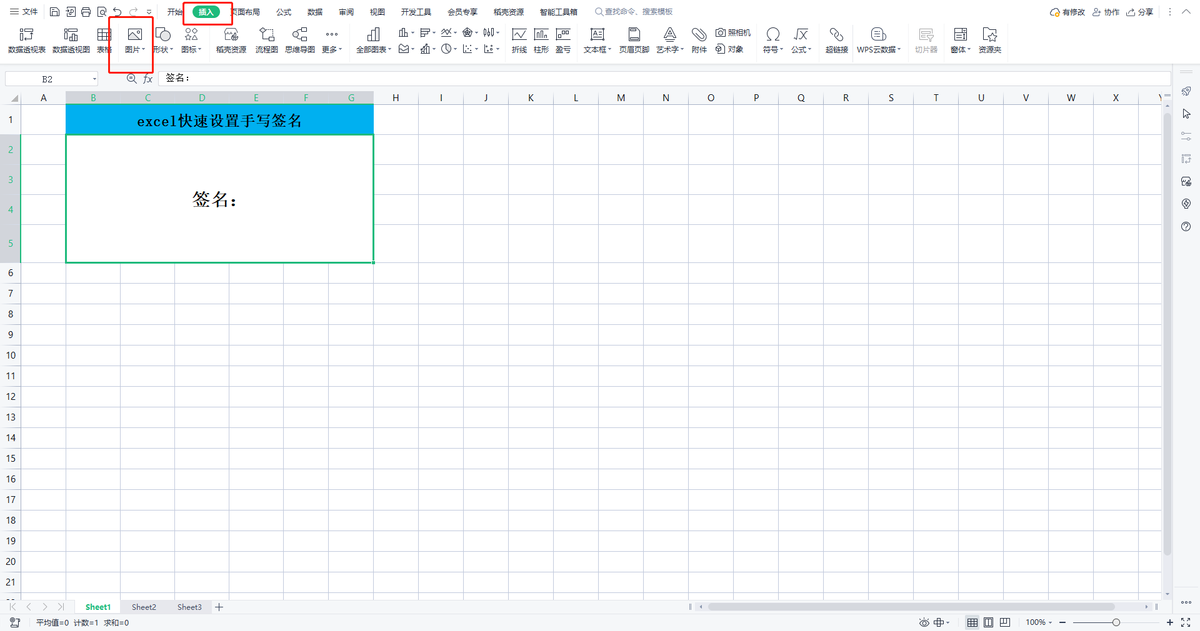Click the print icon in quick toolbar
1200x631 pixels.
[x=85, y=12]
